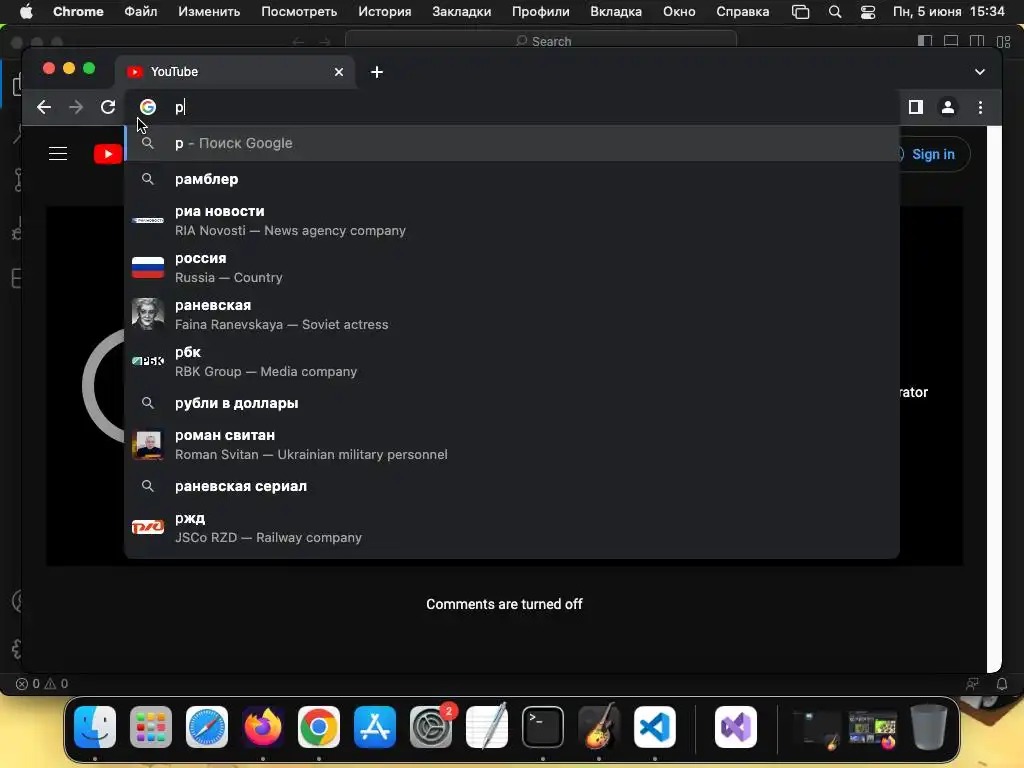Viewport: 1024px width, 768px height.
Task: Open App Store from the Dock
Action: click(375, 727)
